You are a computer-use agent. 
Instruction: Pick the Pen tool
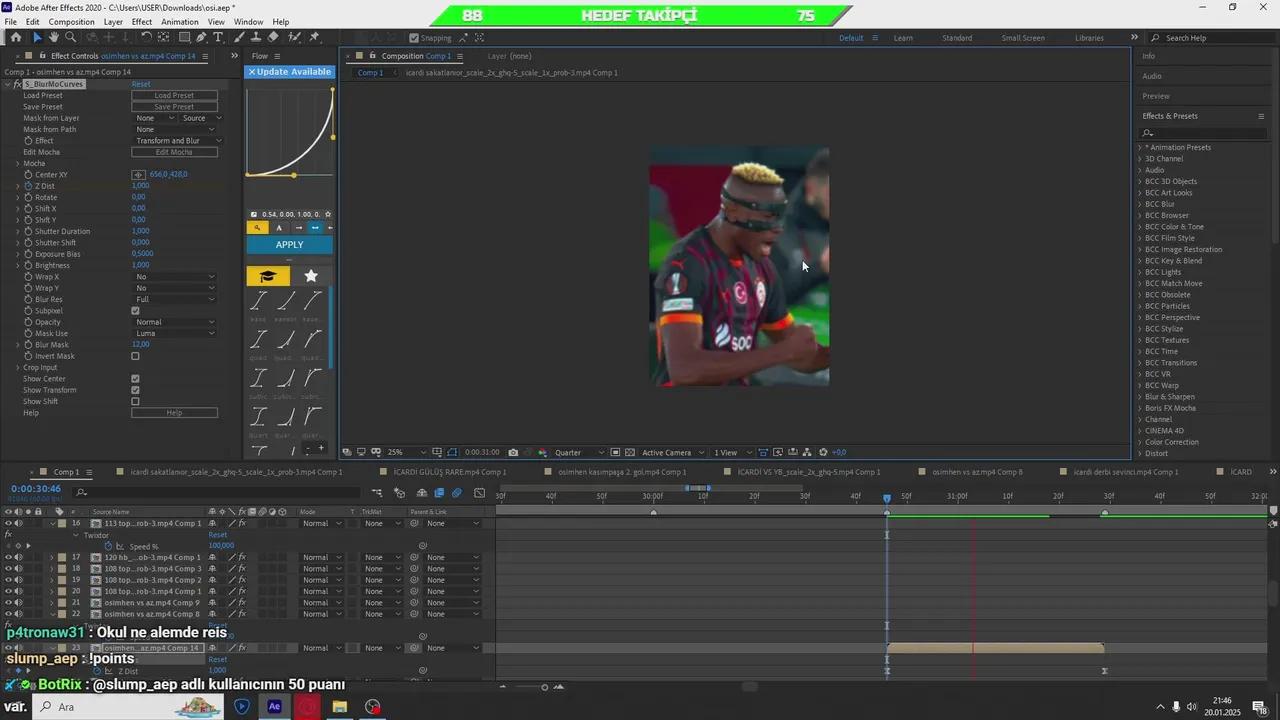(203, 38)
